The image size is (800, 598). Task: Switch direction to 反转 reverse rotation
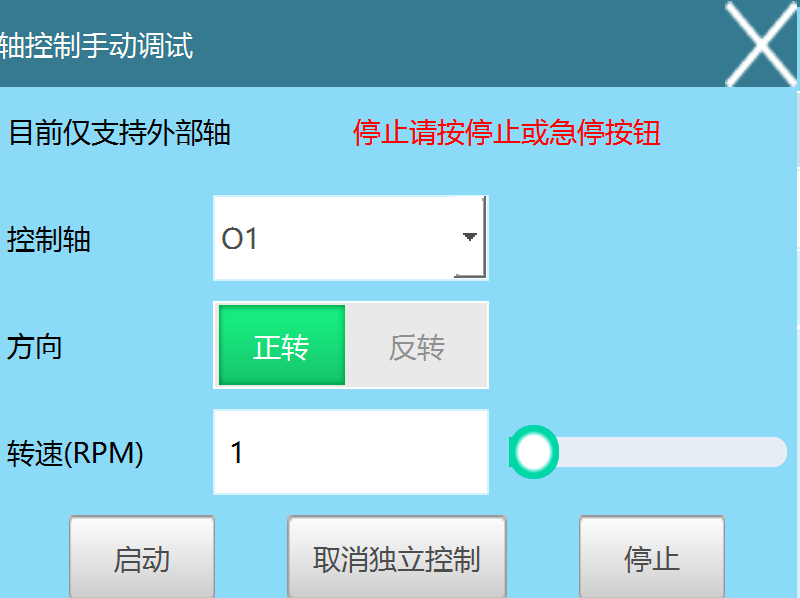click(417, 346)
